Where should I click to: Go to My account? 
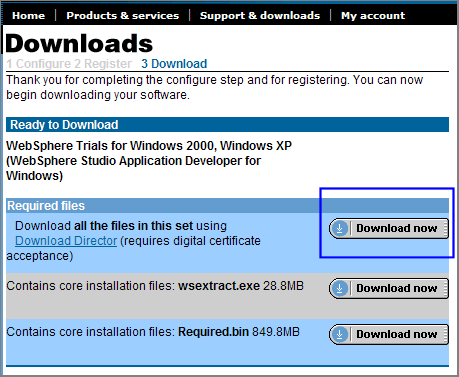(373, 15)
